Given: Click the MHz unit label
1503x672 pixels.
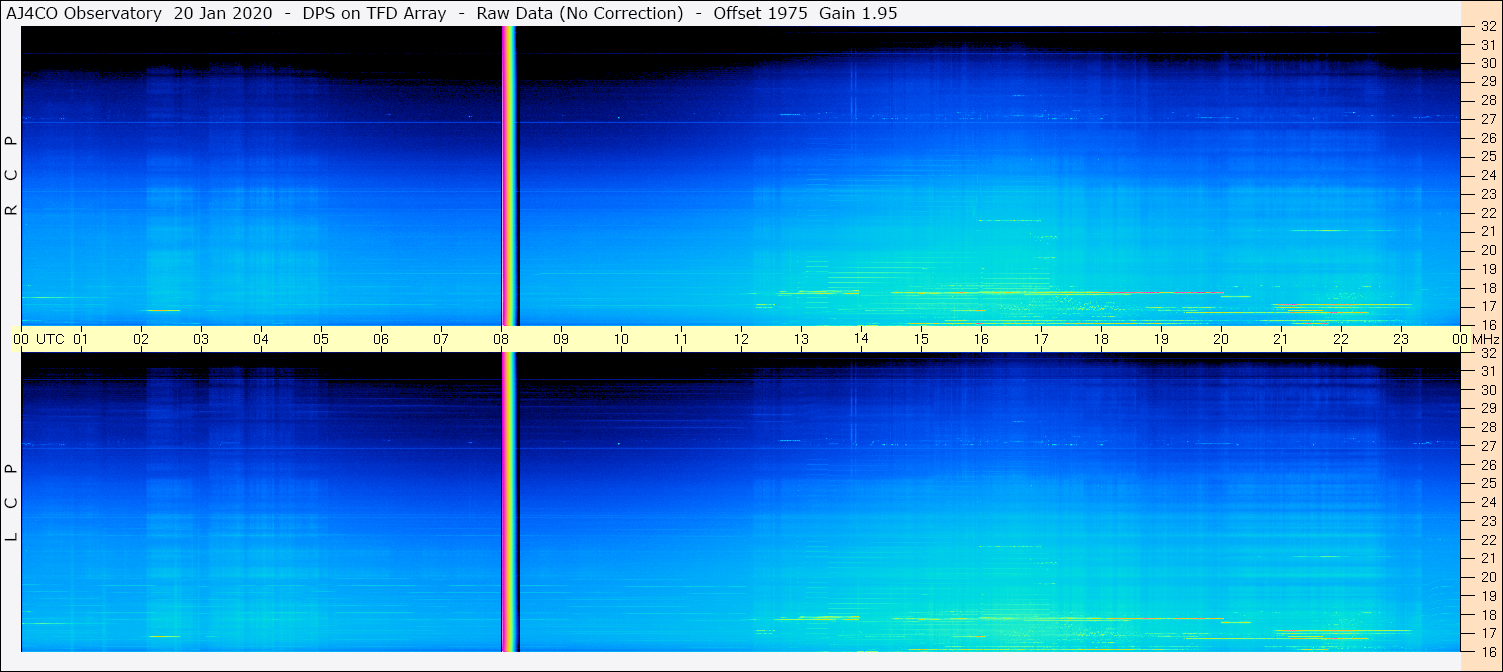Looking at the screenshot, I should [x=1485, y=339].
